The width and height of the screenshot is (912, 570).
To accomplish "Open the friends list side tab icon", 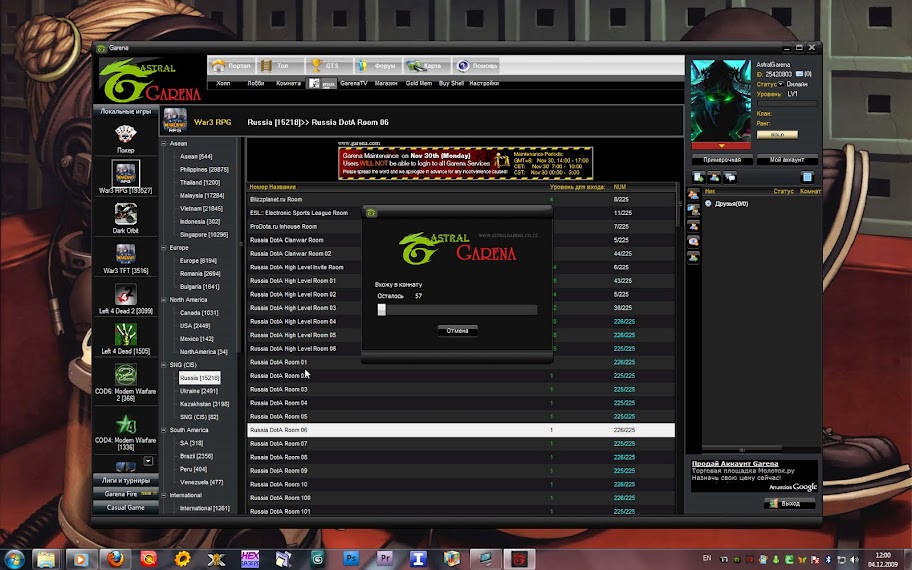I will coord(693,195).
